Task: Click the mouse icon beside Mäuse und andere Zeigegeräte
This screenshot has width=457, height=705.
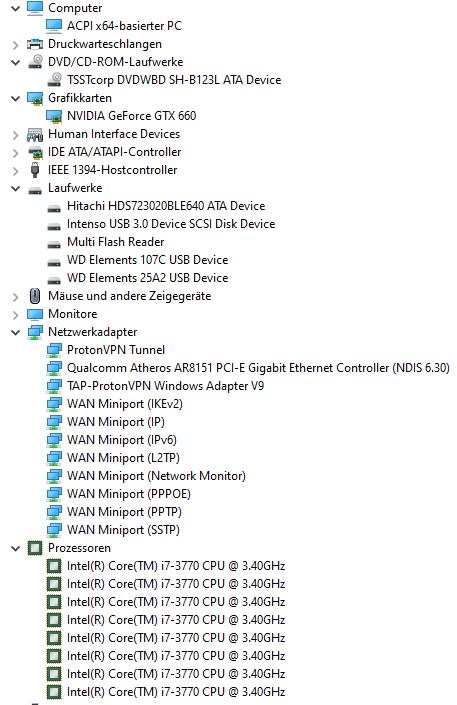Action: pyautogui.click(x=35, y=296)
